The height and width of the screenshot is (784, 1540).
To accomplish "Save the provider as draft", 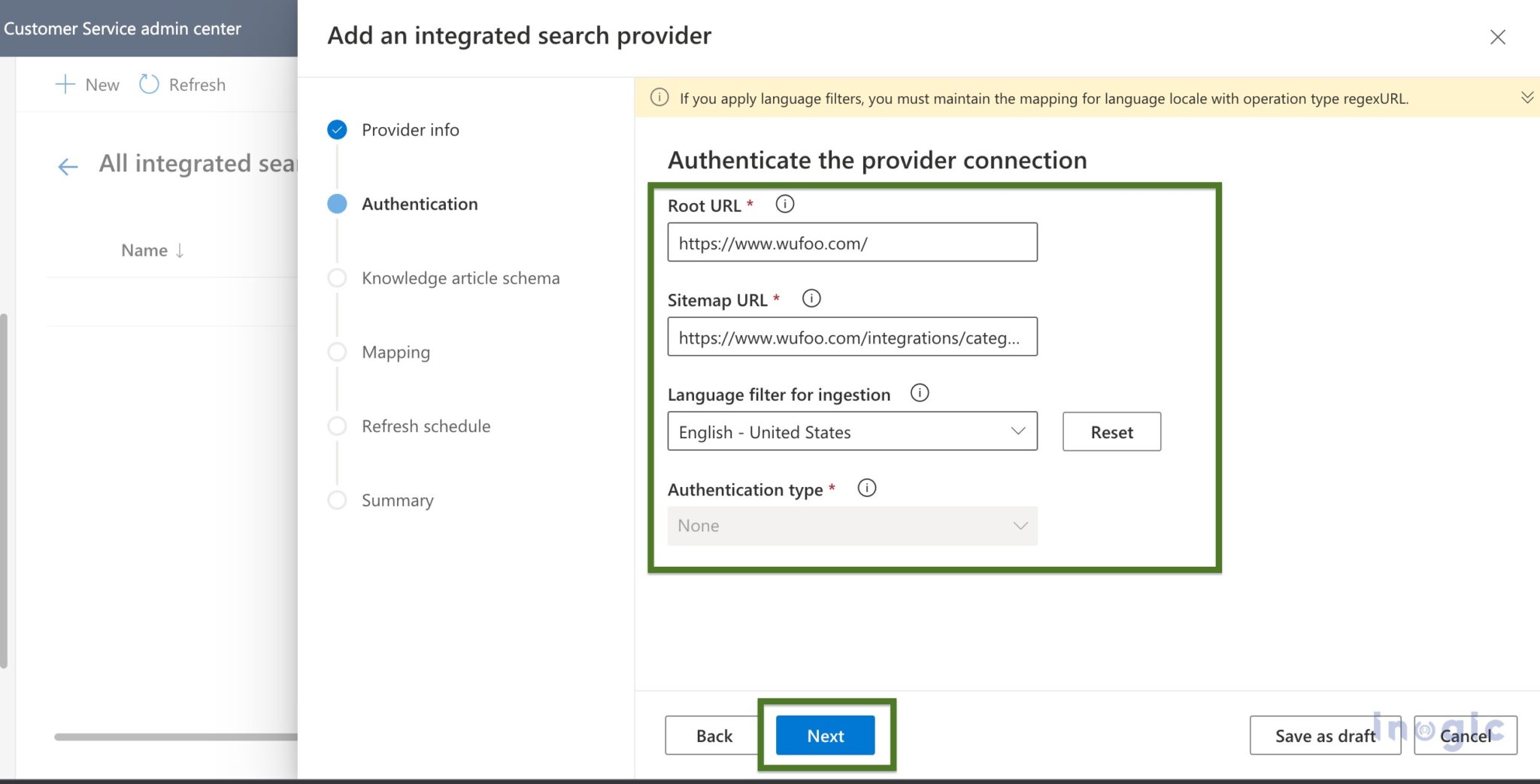I will tap(1324, 735).
